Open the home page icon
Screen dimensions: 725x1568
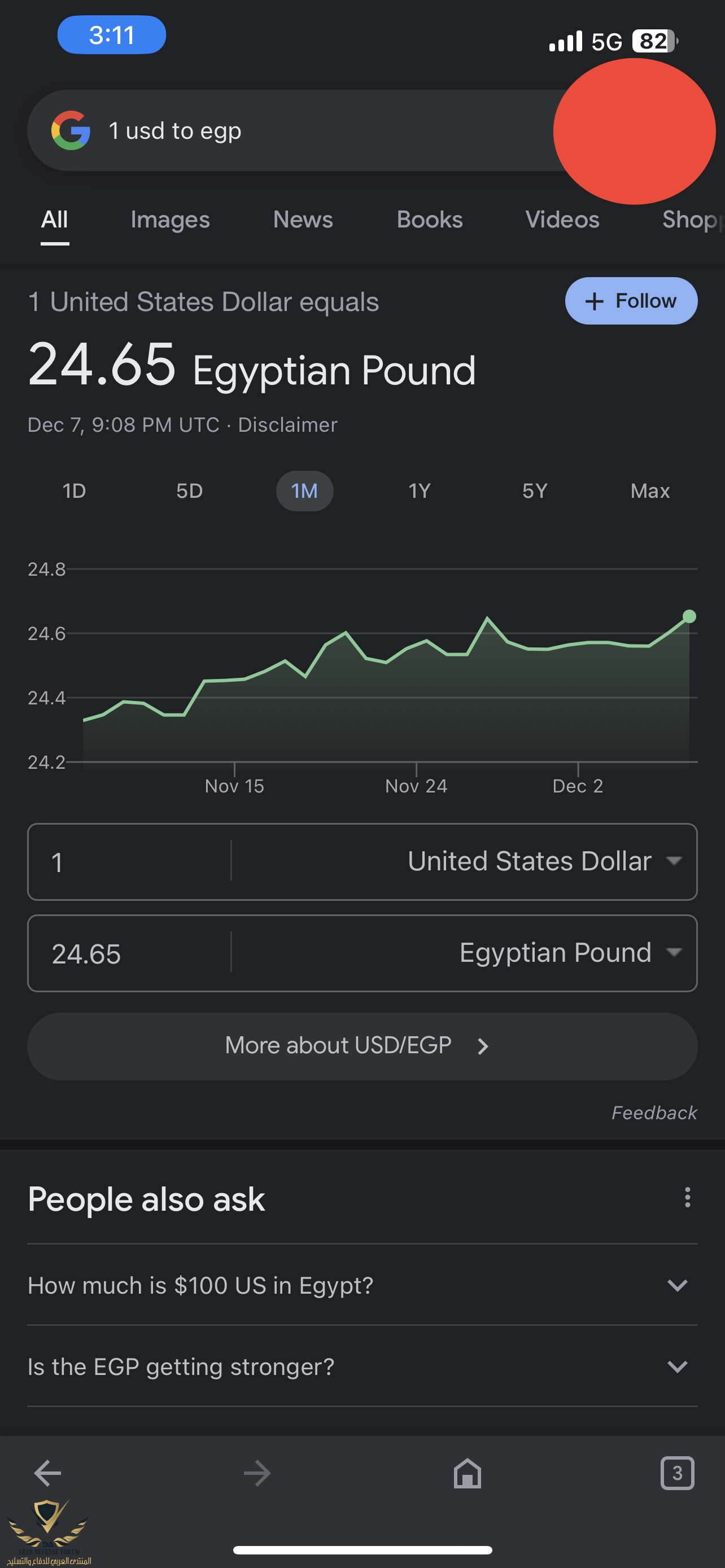point(467,1474)
